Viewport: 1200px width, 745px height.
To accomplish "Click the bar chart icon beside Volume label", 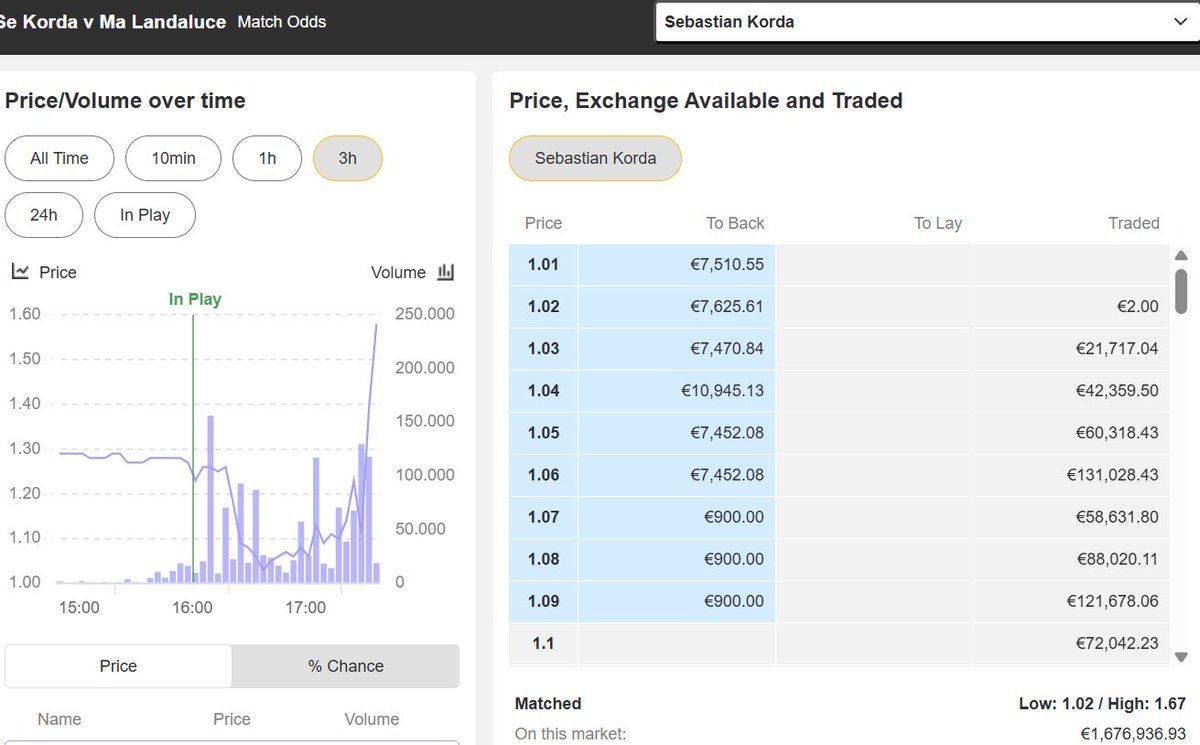I will tap(445, 271).
